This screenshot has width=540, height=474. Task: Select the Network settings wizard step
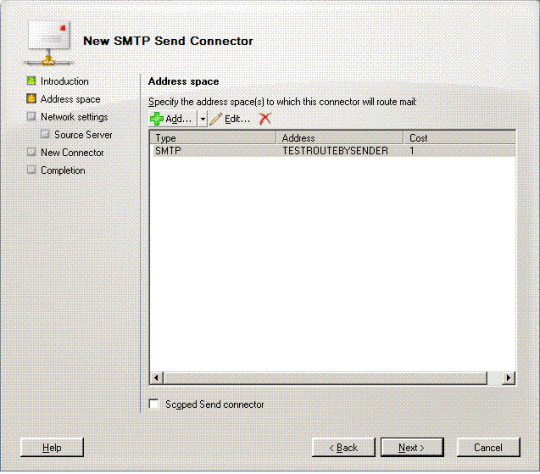[x=74, y=117]
